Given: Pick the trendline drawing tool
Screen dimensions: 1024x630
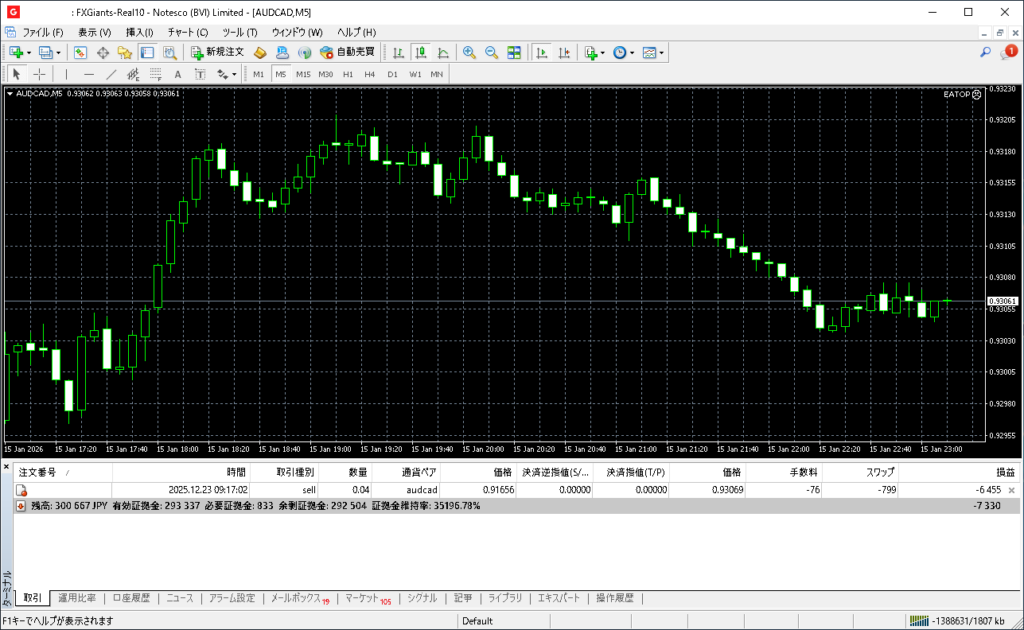Looking at the screenshot, I should click(111, 74).
